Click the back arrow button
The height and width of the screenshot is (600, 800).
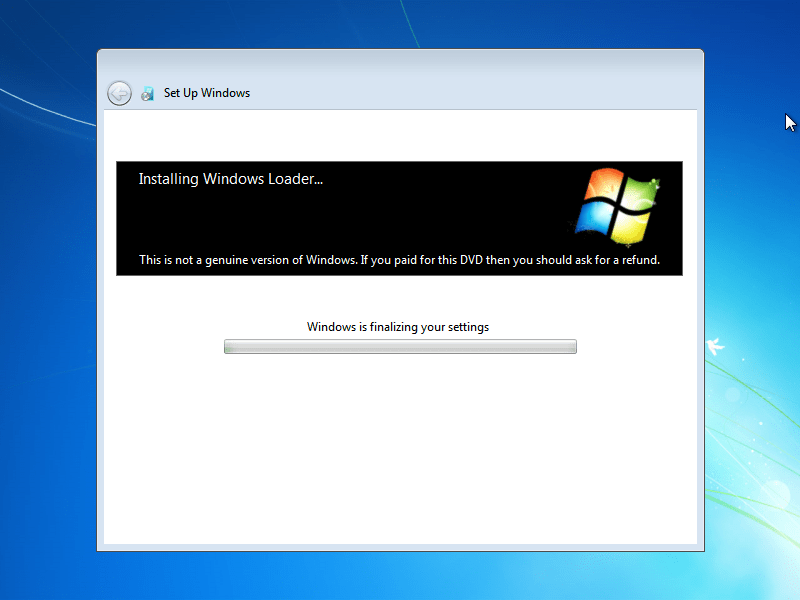click(x=119, y=93)
